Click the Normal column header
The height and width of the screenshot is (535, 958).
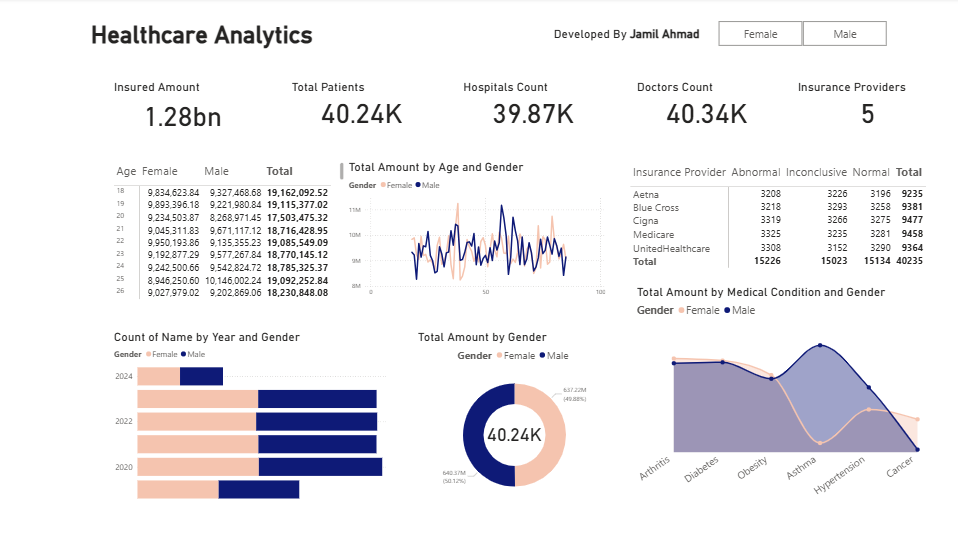click(872, 172)
